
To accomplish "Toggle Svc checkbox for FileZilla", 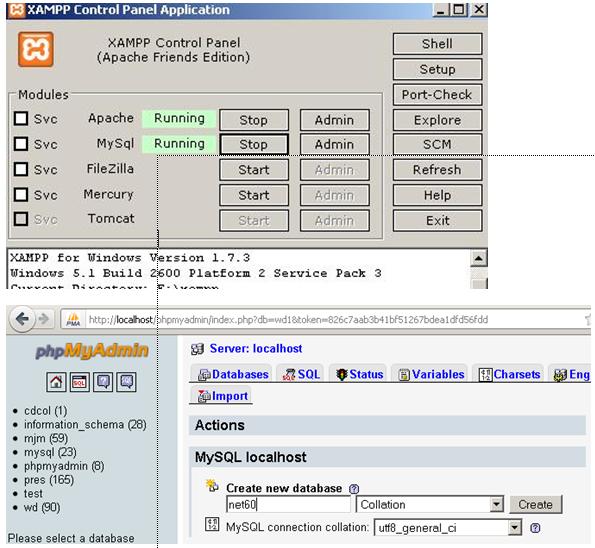I will tap(21, 169).
